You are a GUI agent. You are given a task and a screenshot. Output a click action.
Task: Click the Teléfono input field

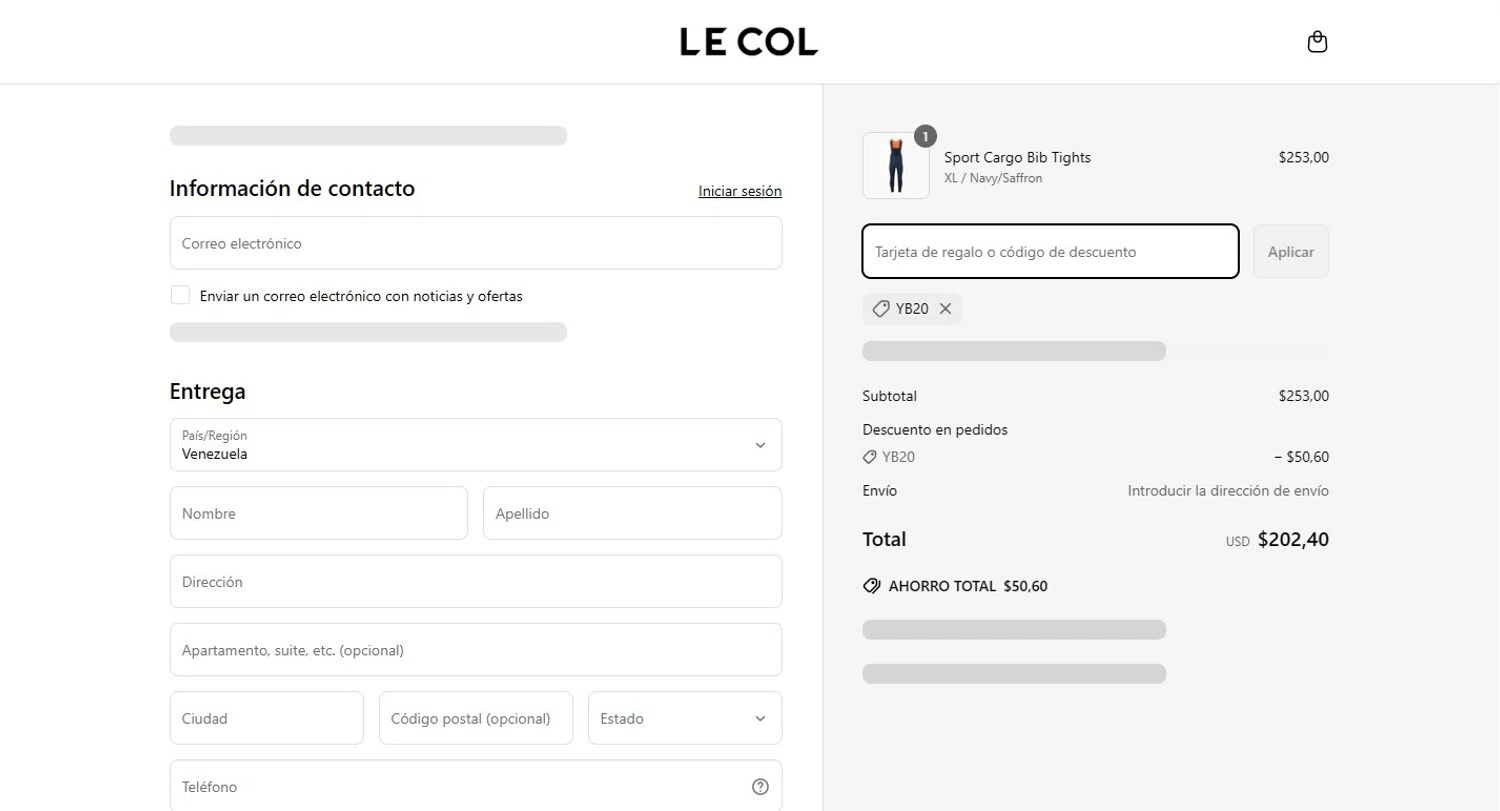pyautogui.click(x=476, y=787)
